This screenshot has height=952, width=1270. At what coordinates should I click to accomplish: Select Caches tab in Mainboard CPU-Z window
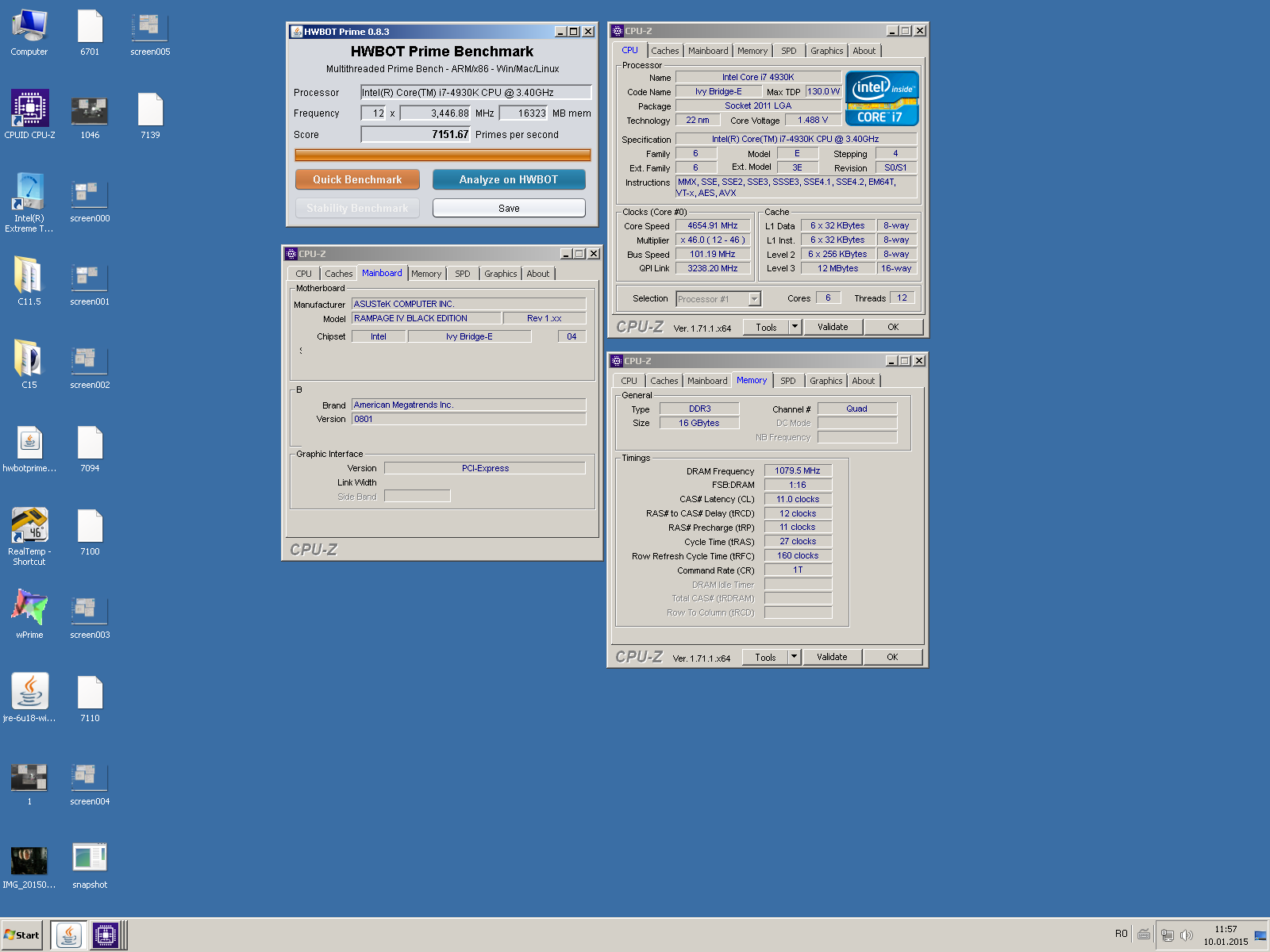click(339, 274)
